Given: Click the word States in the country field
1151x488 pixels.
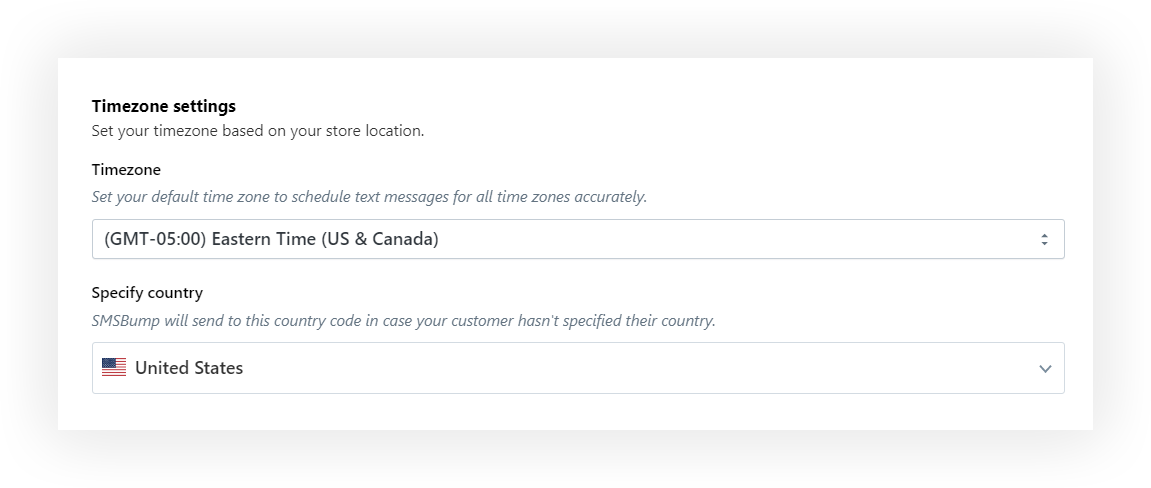Looking at the screenshot, I should 217,368.
